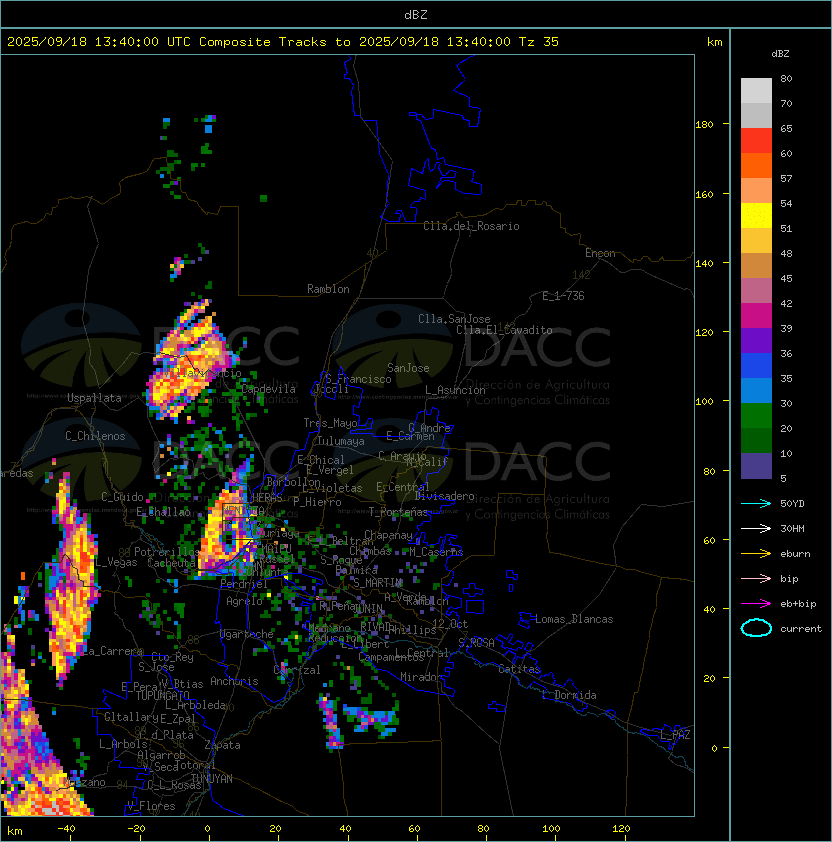Click the 'Tres_Mayo' map label
Screen dimensions: 832x842
(x=330, y=423)
